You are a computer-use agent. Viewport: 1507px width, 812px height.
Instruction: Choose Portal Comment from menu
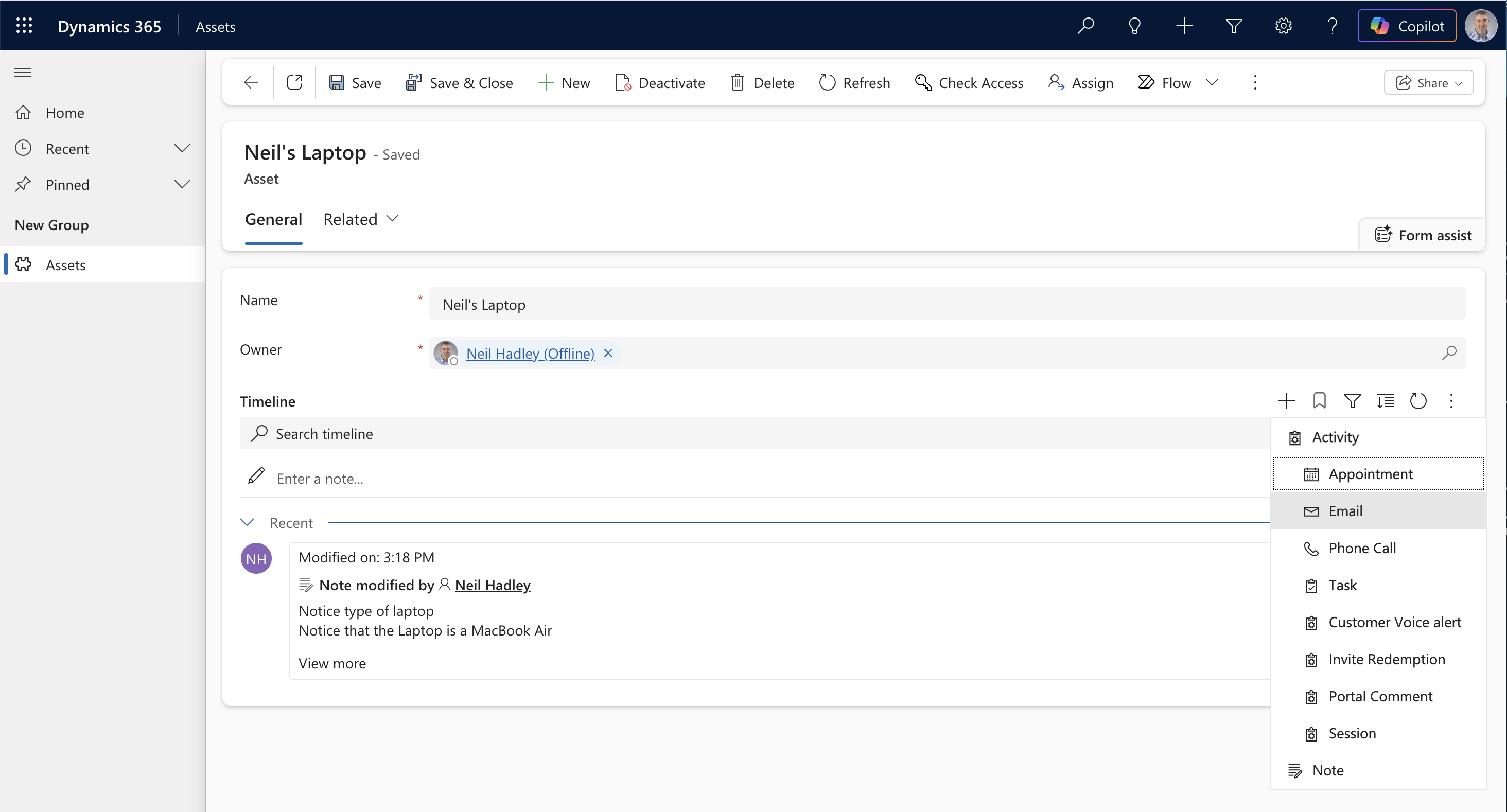pos(1378,696)
